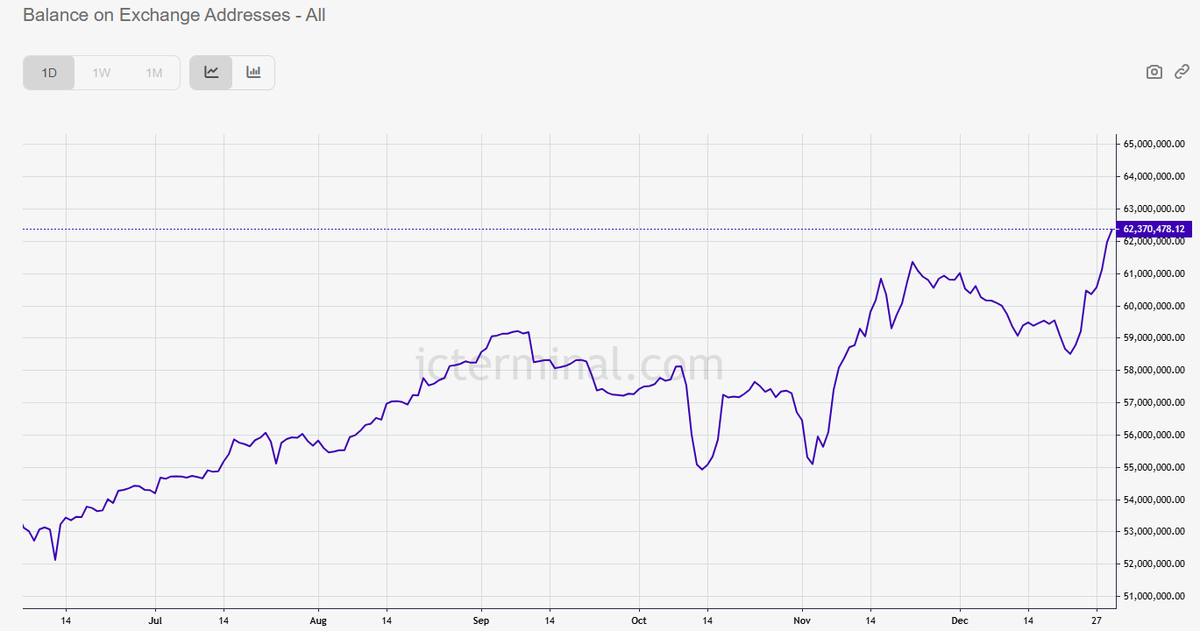Switch to bar chart view icon
Image resolution: width=1200 pixels, height=631 pixels.
(253, 73)
